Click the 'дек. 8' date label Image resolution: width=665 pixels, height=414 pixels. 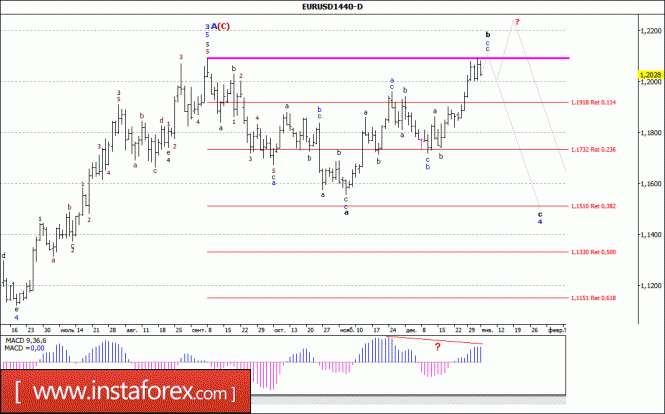[416, 330]
